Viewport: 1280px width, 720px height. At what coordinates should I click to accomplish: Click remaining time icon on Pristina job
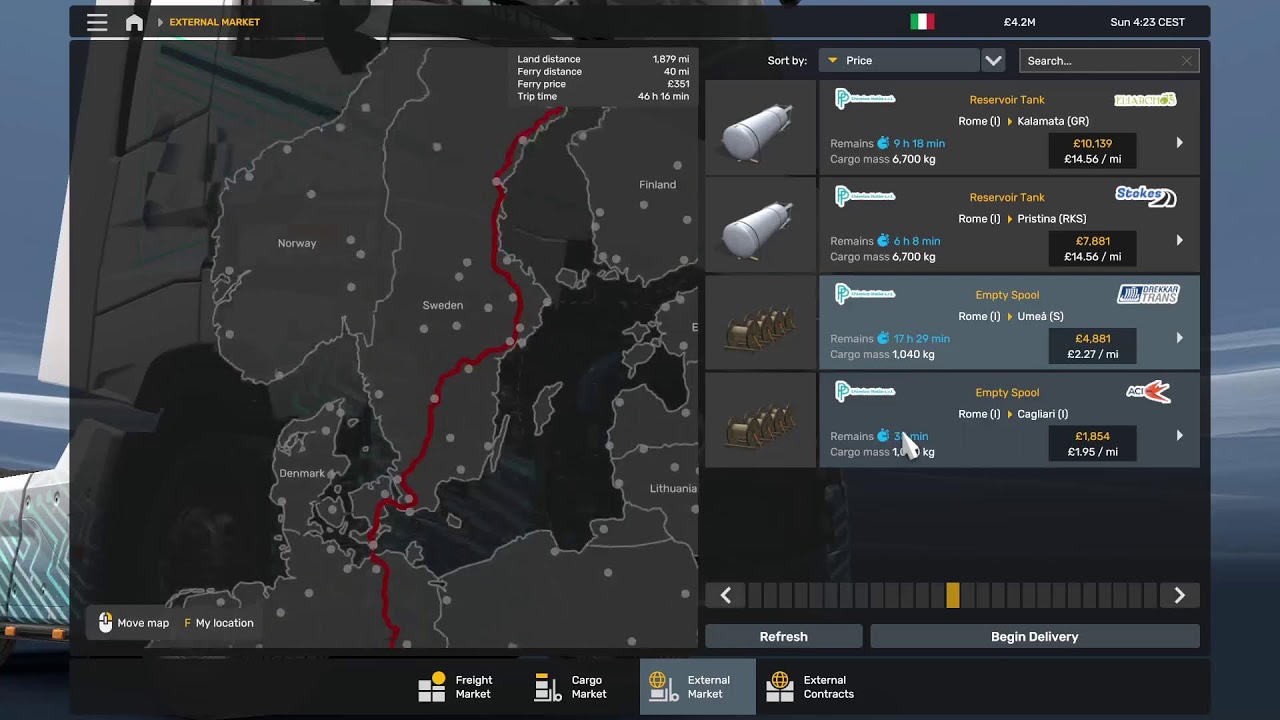[x=883, y=240]
